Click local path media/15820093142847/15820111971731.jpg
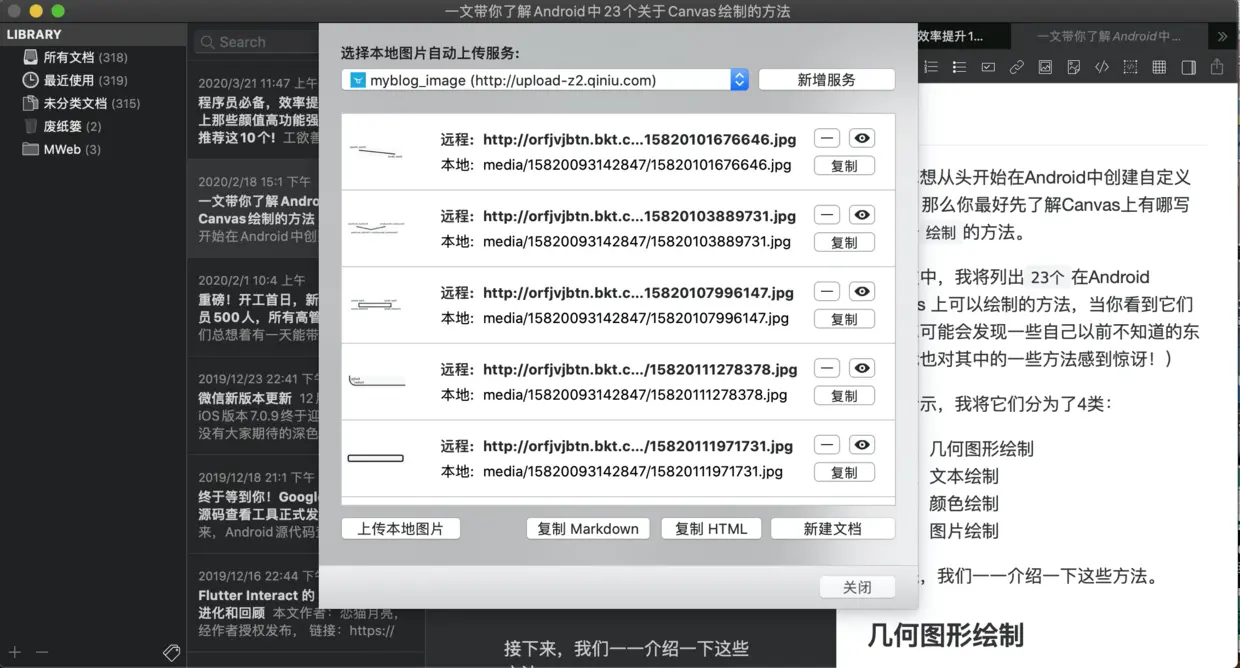1240x668 pixels. 633,471
